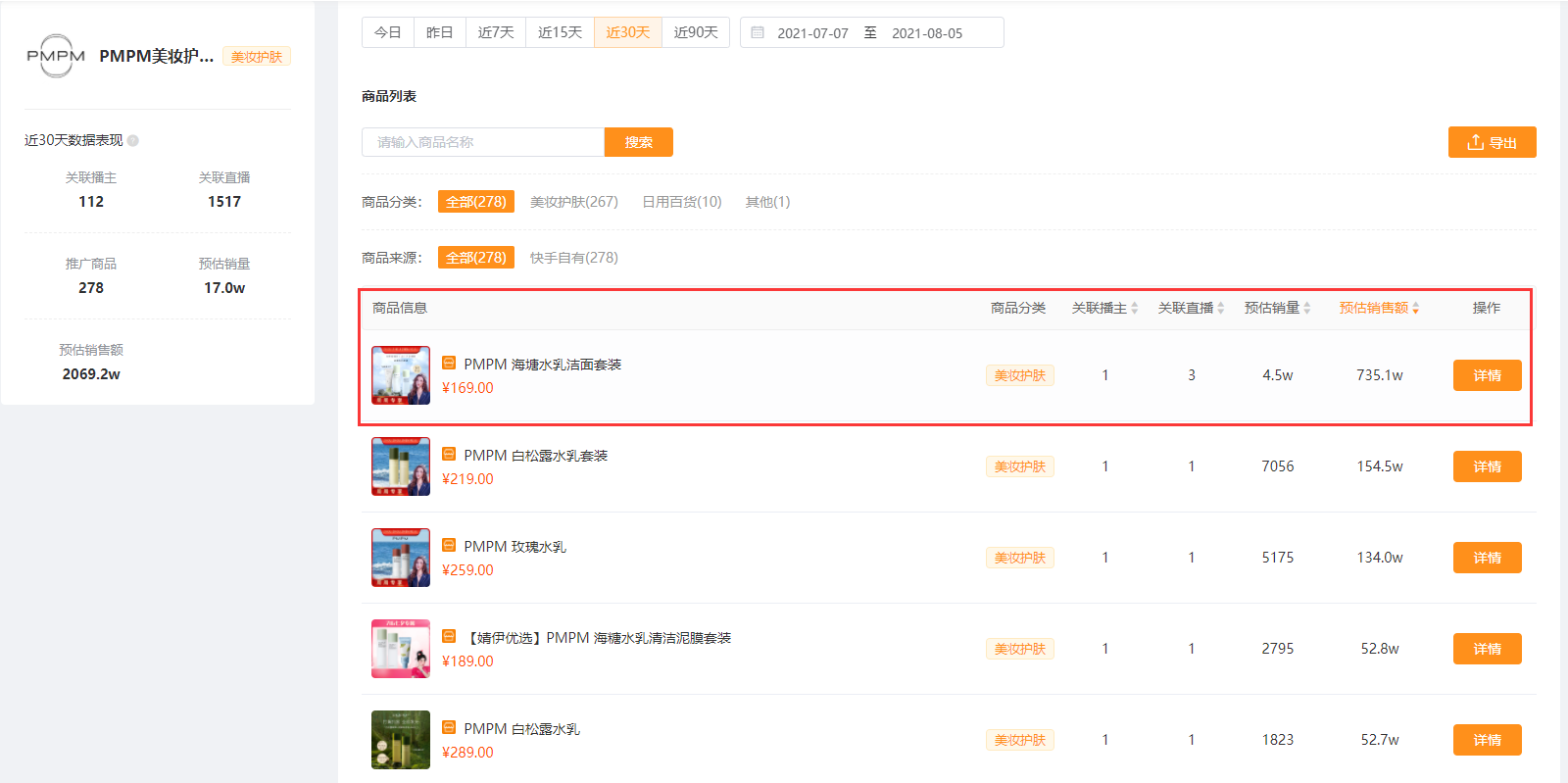The height and width of the screenshot is (783, 1568).
Task: Filter category by 日用百货(10)
Action: (x=682, y=202)
